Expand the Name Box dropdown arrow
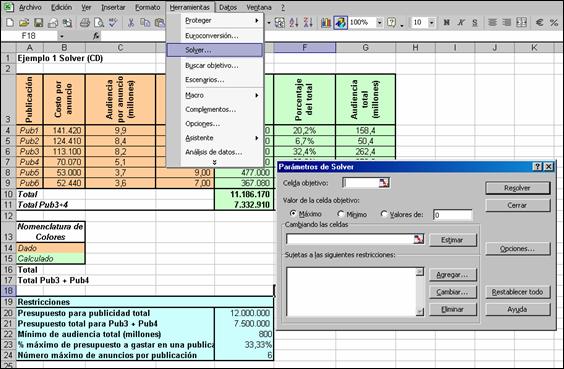 tap(62, 36)
